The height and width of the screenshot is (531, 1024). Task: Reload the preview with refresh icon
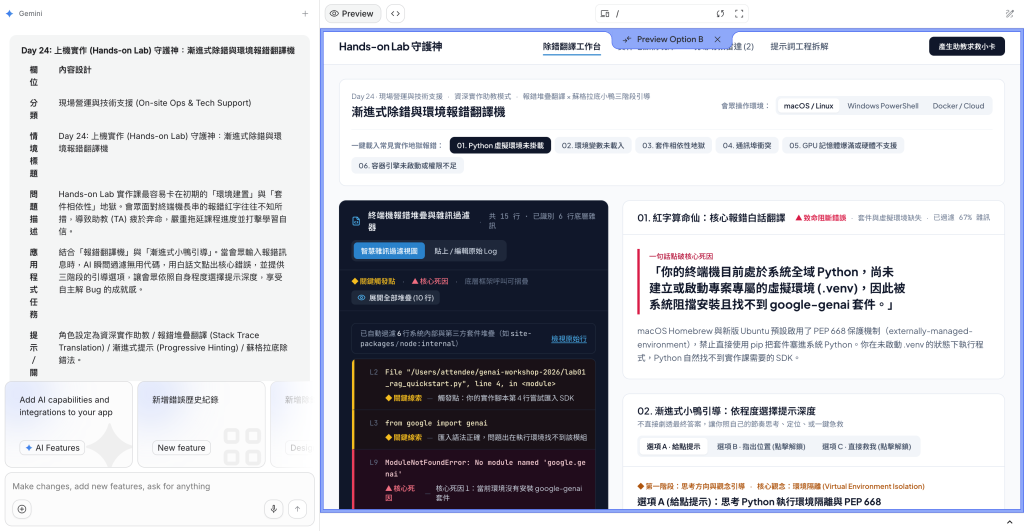720,14
